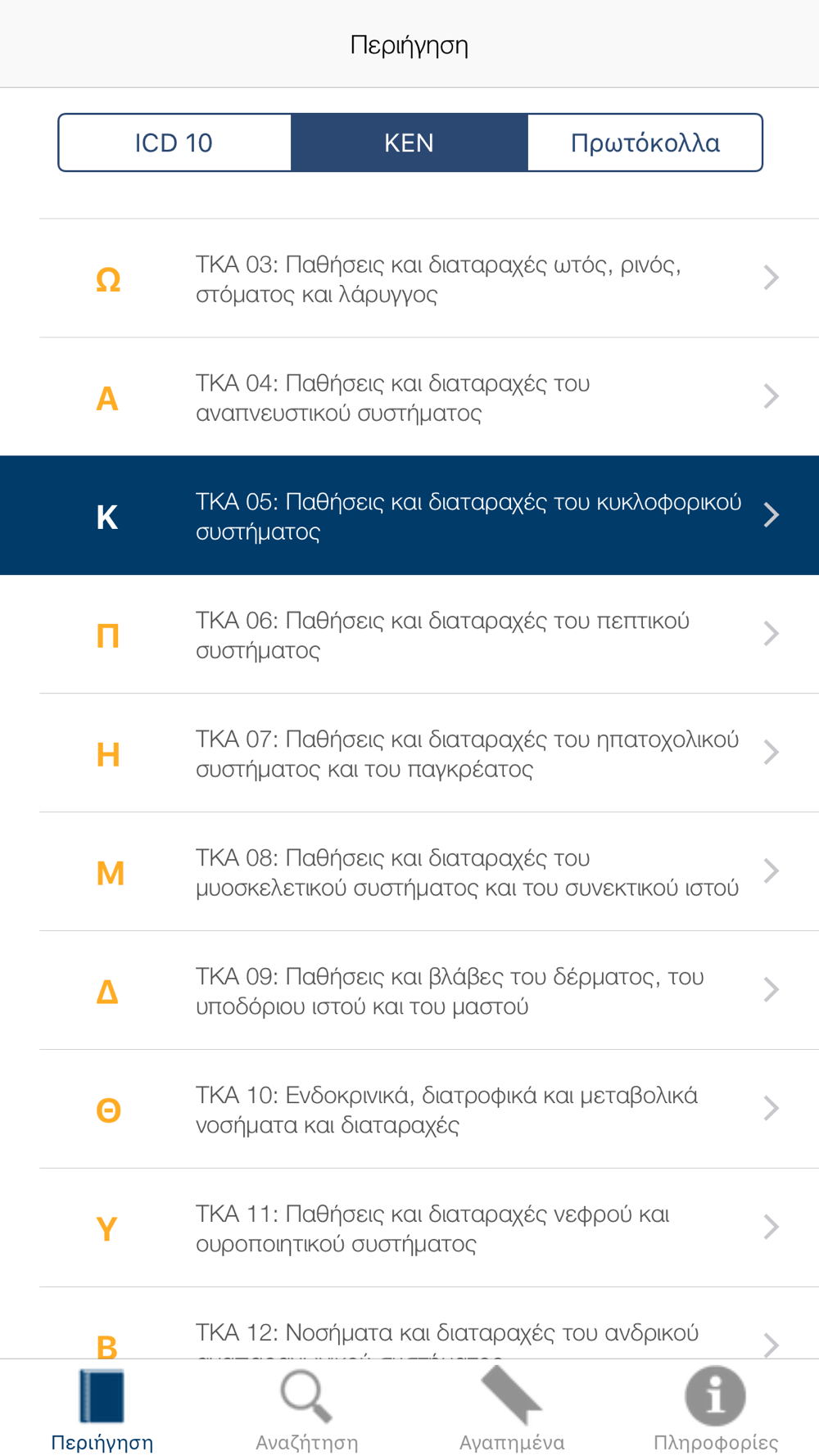This screenshot has height=1456, width=819.
Task: Expand TKA 11 row chevron
Action: click(771, 1227)
